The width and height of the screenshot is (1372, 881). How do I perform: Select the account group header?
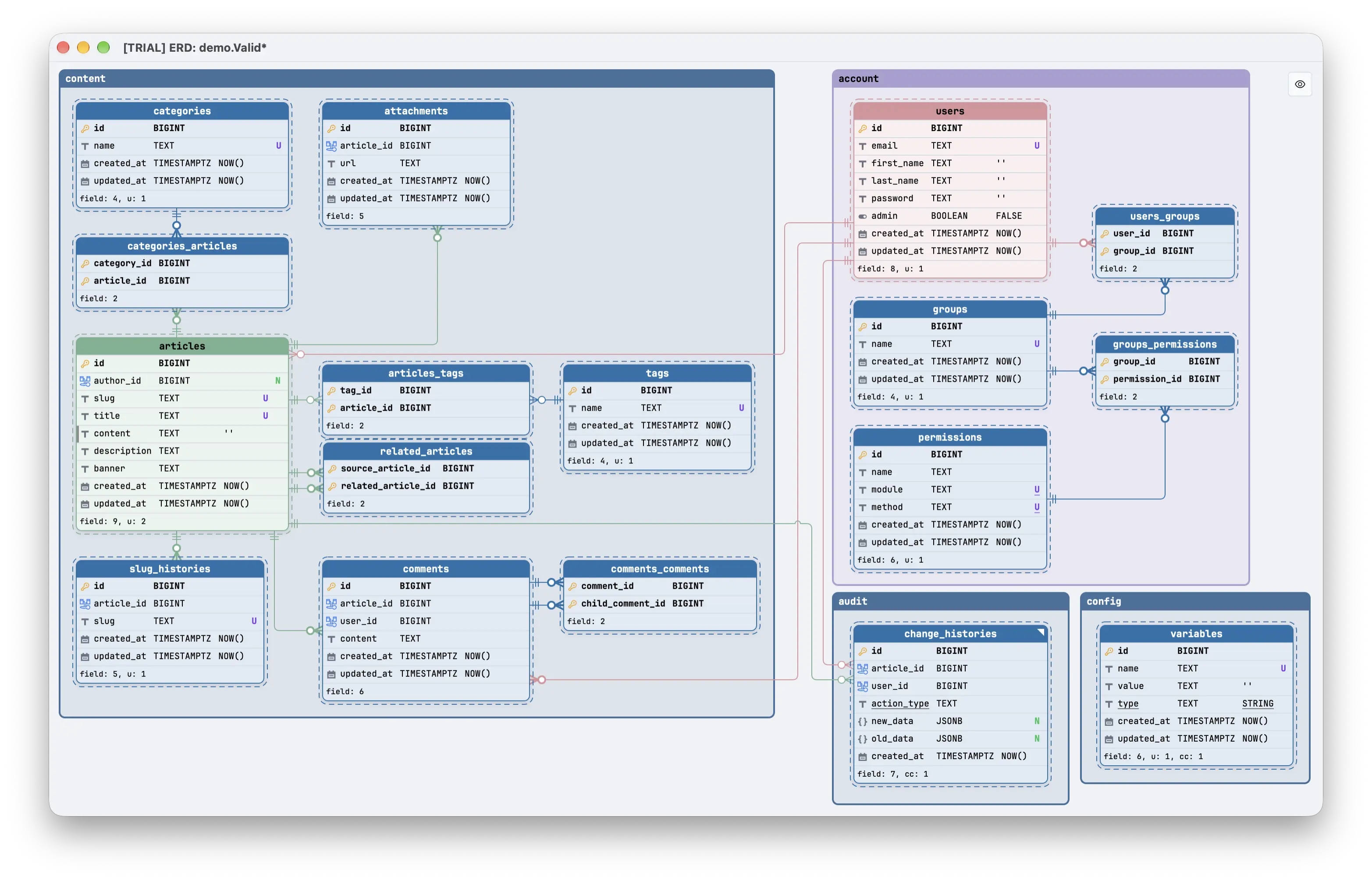click(1041, 79)
